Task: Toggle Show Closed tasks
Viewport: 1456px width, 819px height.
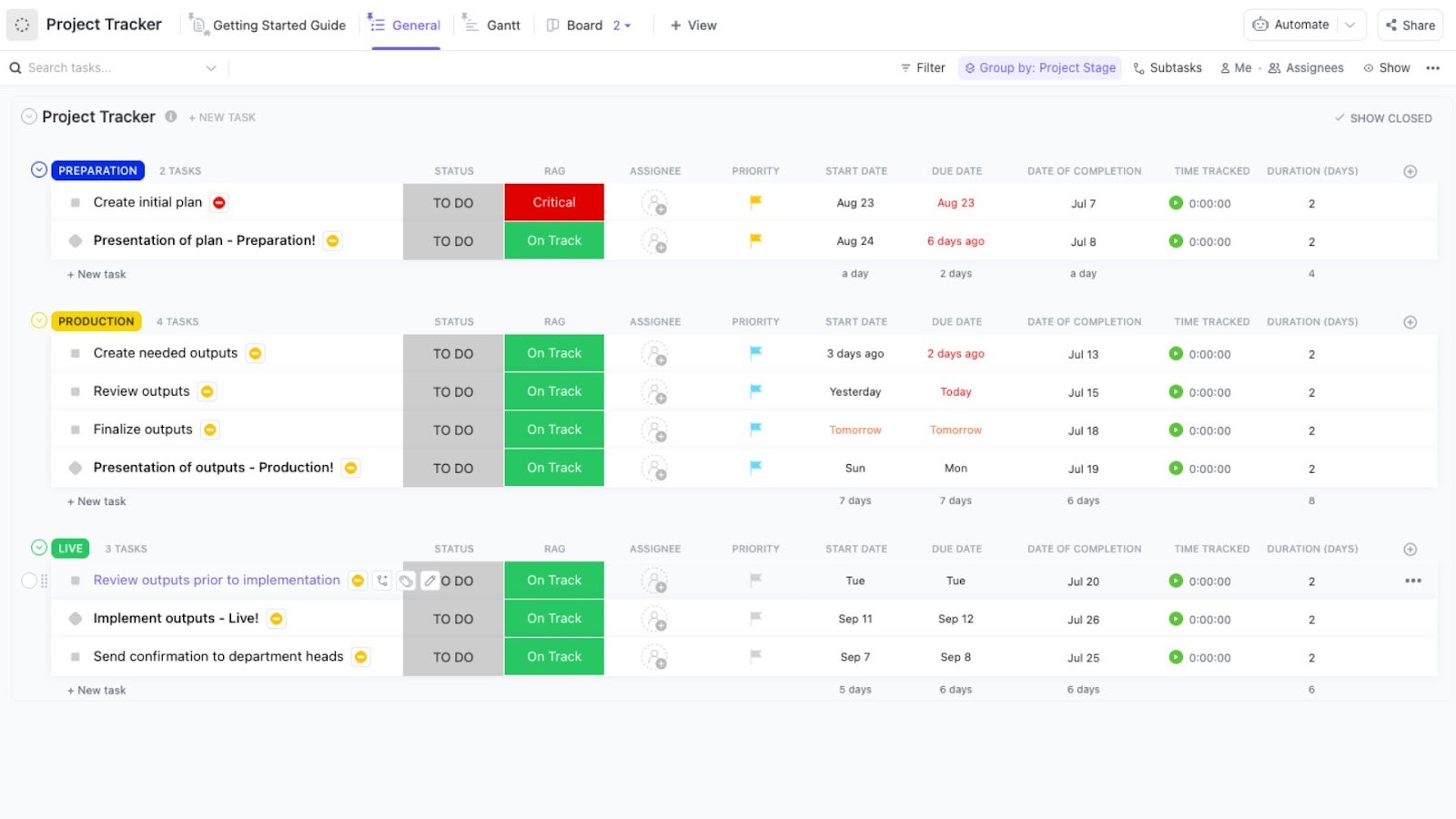Action: tap(1383, 117)
